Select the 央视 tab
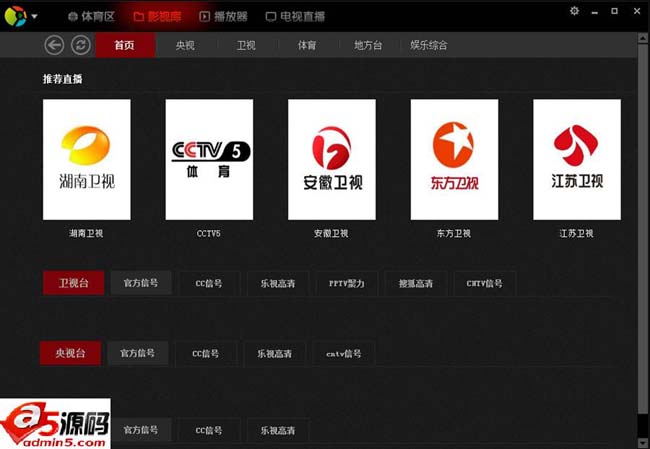650x449 pixels. point(185,45)
